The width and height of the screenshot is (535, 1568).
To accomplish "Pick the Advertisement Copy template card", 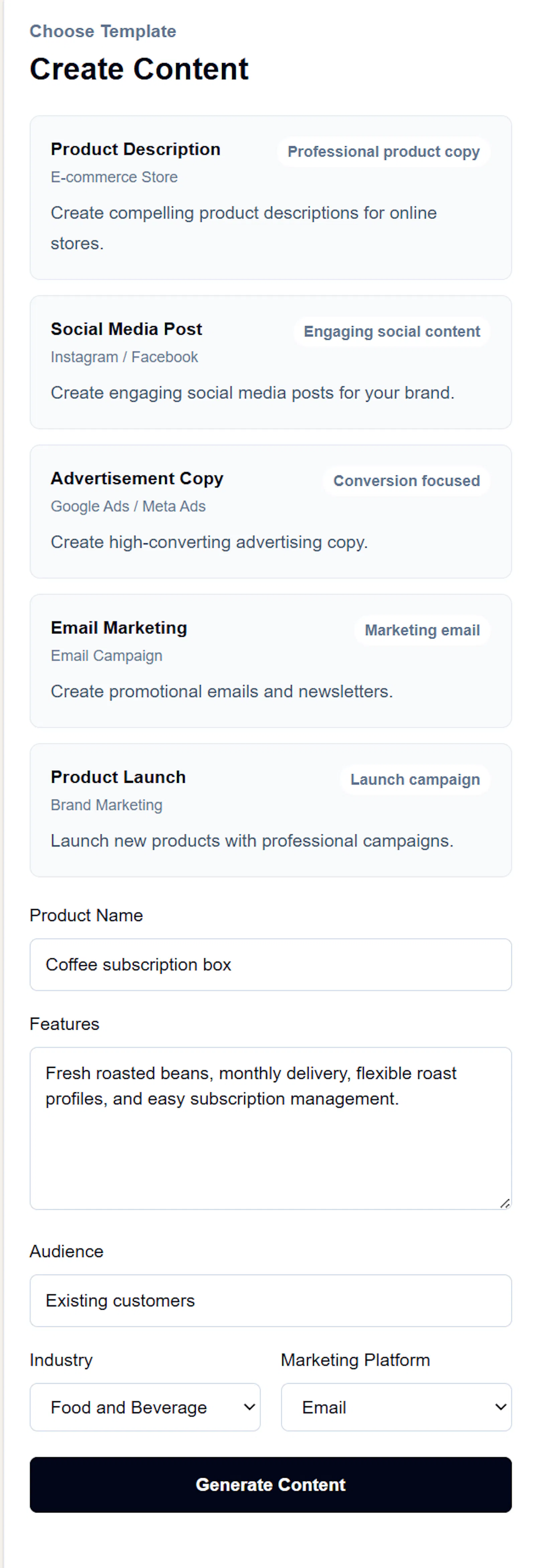I will [x=271, y=511].
